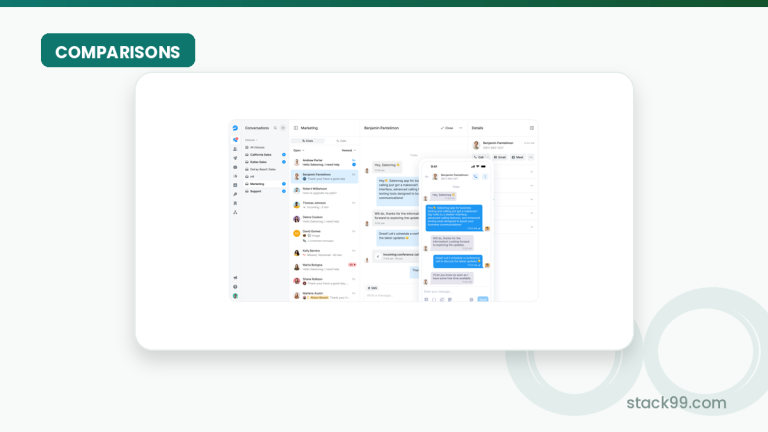Select the California Sales inbox
The height and width of the screenshot is (432, 768).
264,155
